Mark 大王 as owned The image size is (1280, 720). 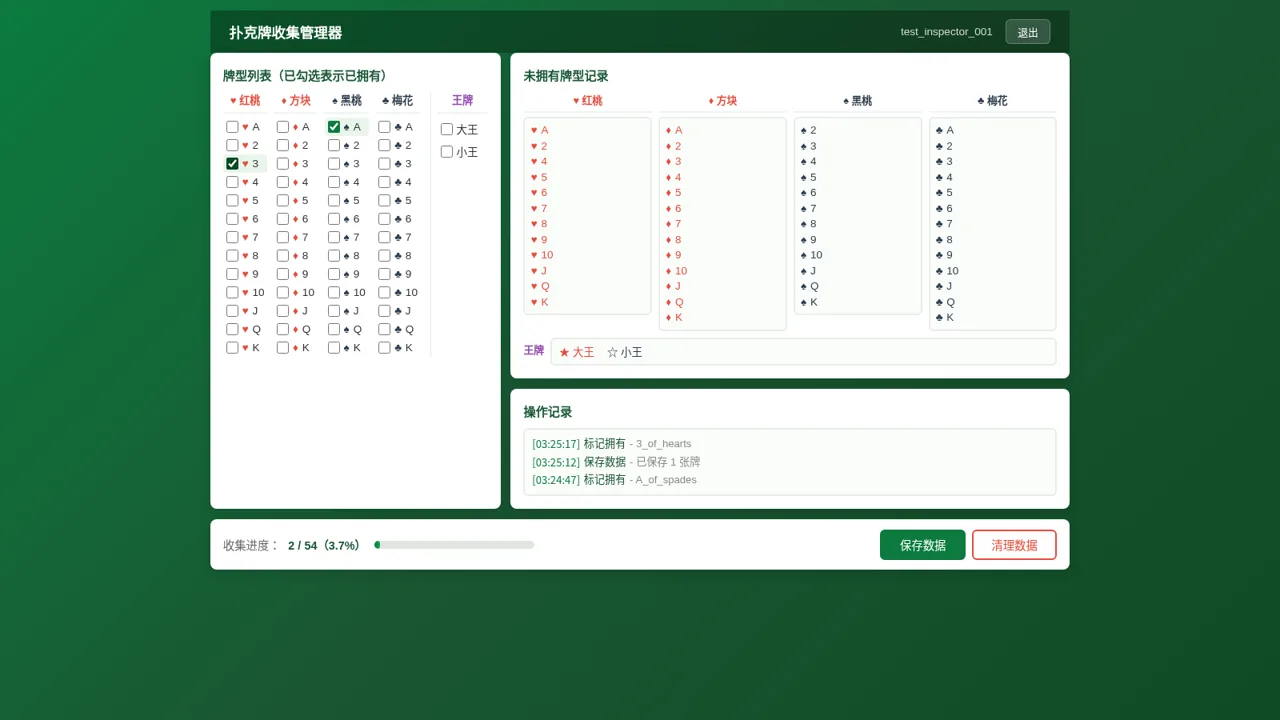pos(447,129)
